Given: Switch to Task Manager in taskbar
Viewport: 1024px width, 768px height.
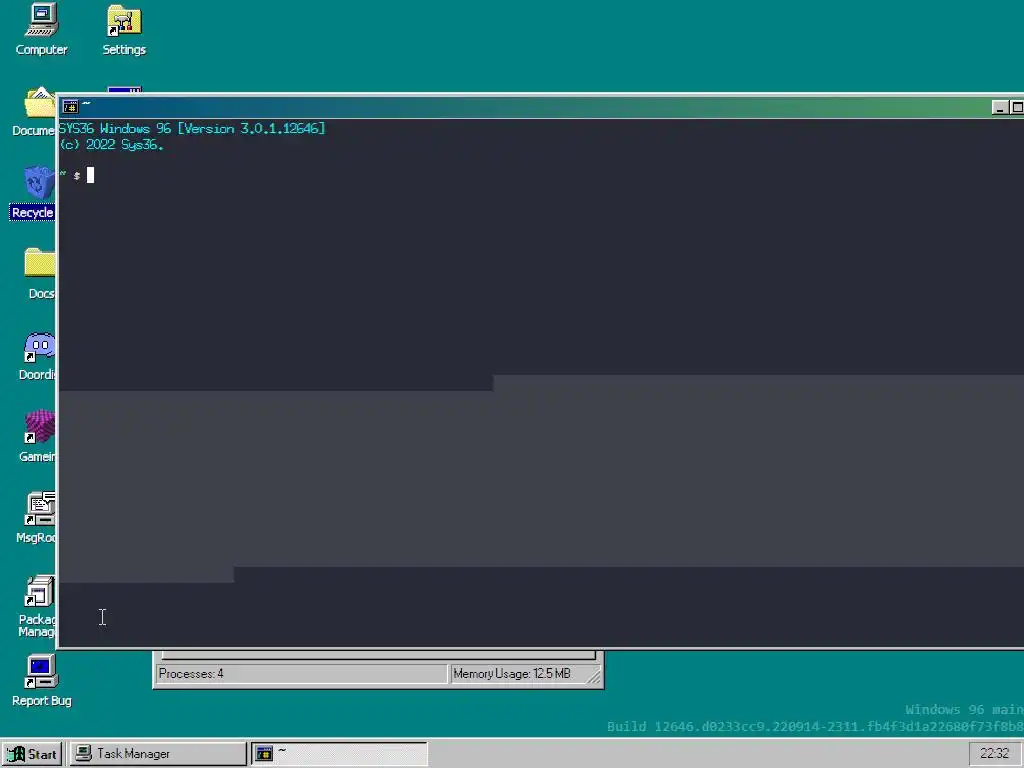Looking at the screenshot, I should click(x=157, y=754).
